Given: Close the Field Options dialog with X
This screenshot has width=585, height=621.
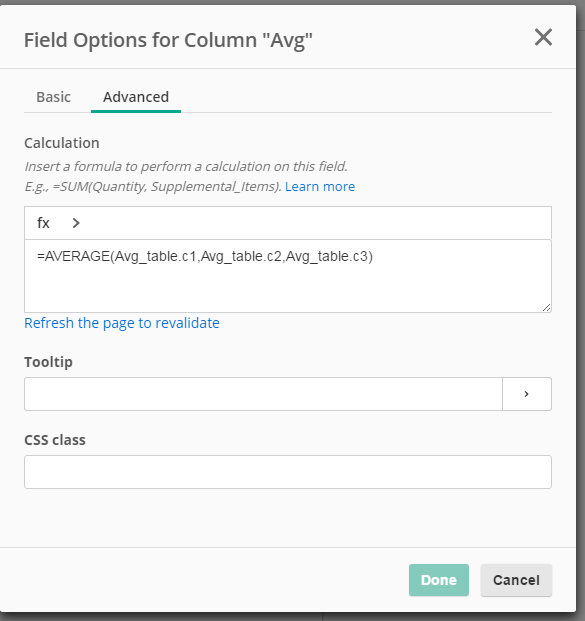Looking at the screenshot, I should (543, 37).
